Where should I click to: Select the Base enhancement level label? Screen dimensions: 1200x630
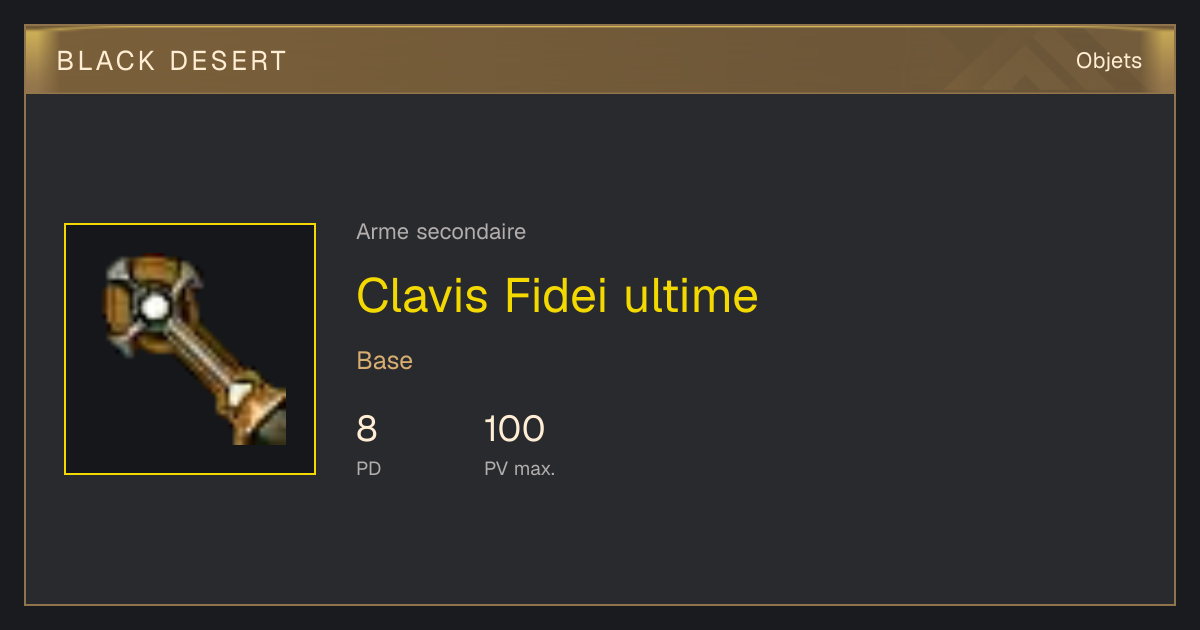point(385,361)
